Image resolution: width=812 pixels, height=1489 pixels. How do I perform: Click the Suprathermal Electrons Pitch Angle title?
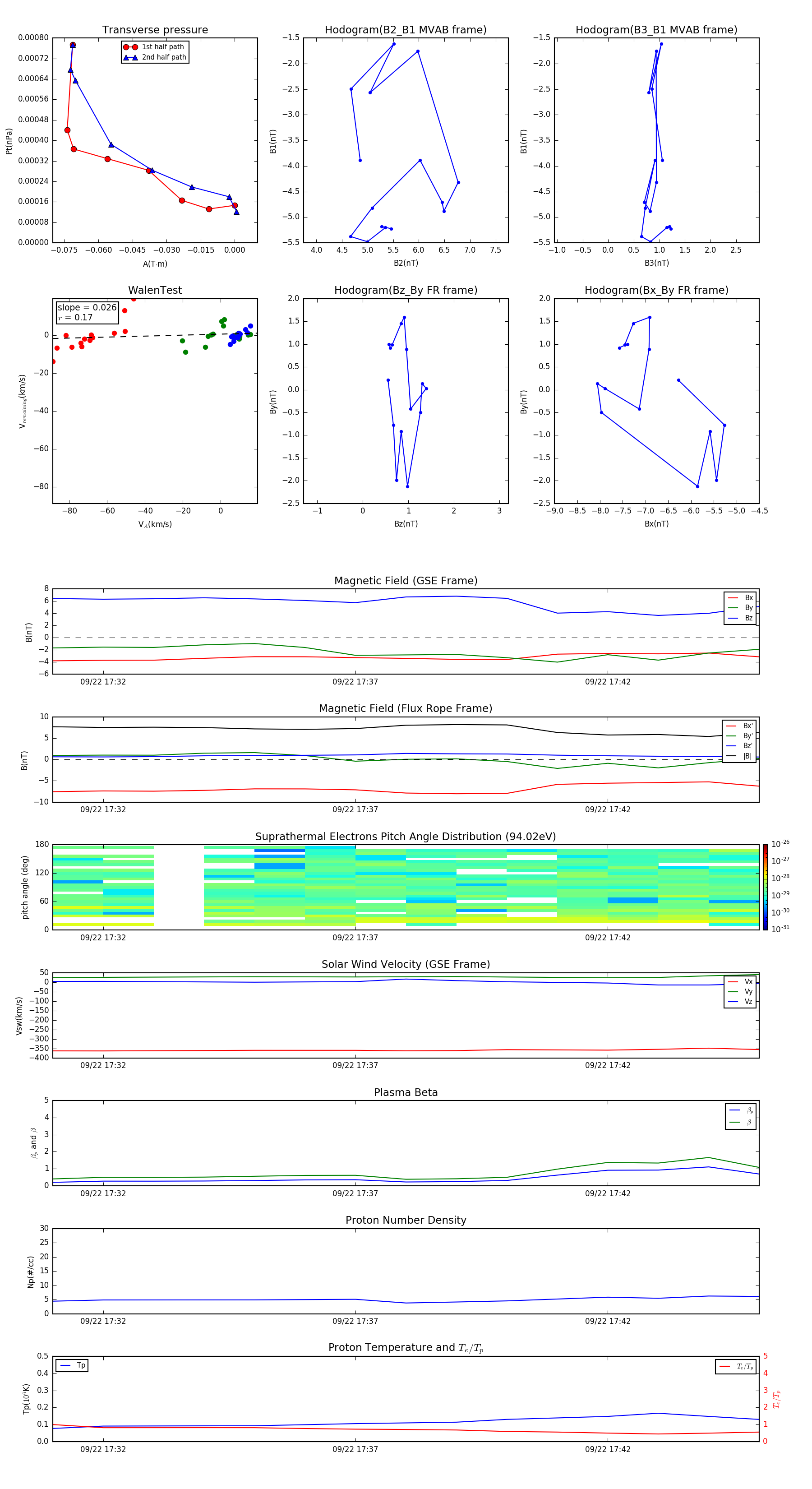406,837
